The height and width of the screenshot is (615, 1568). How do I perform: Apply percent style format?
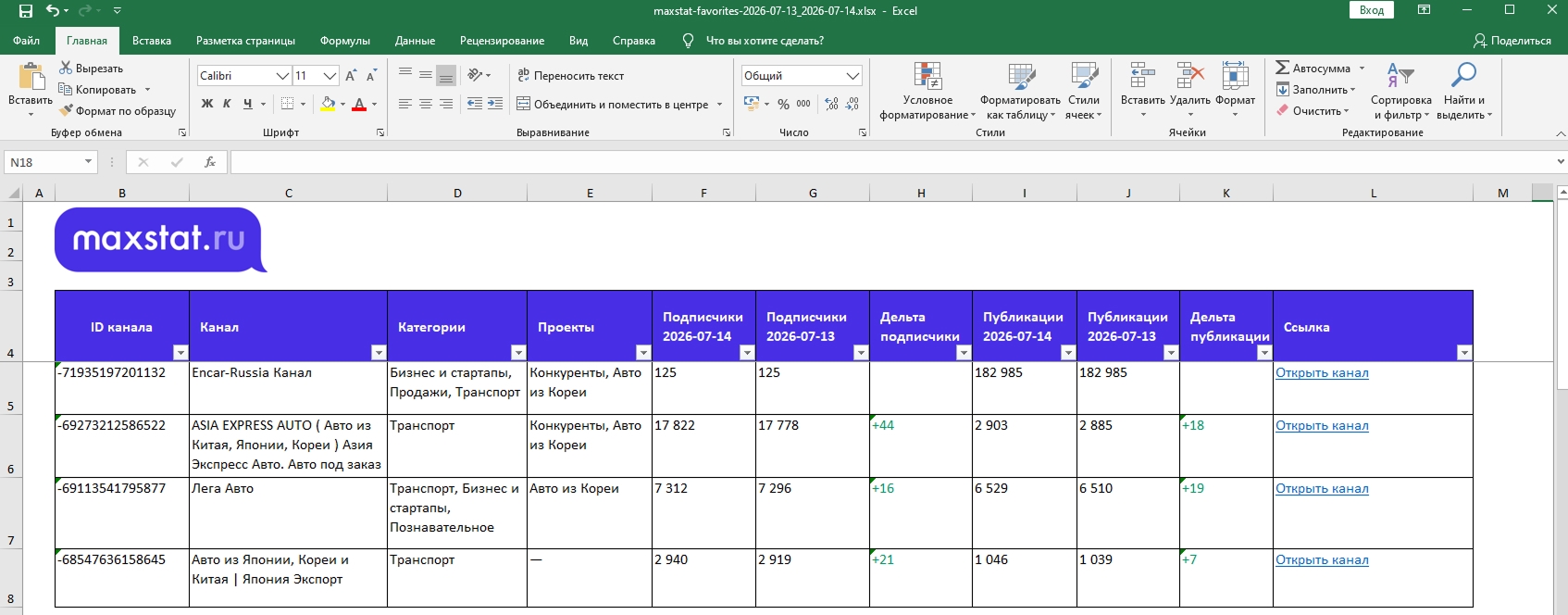tap(783, 104)
